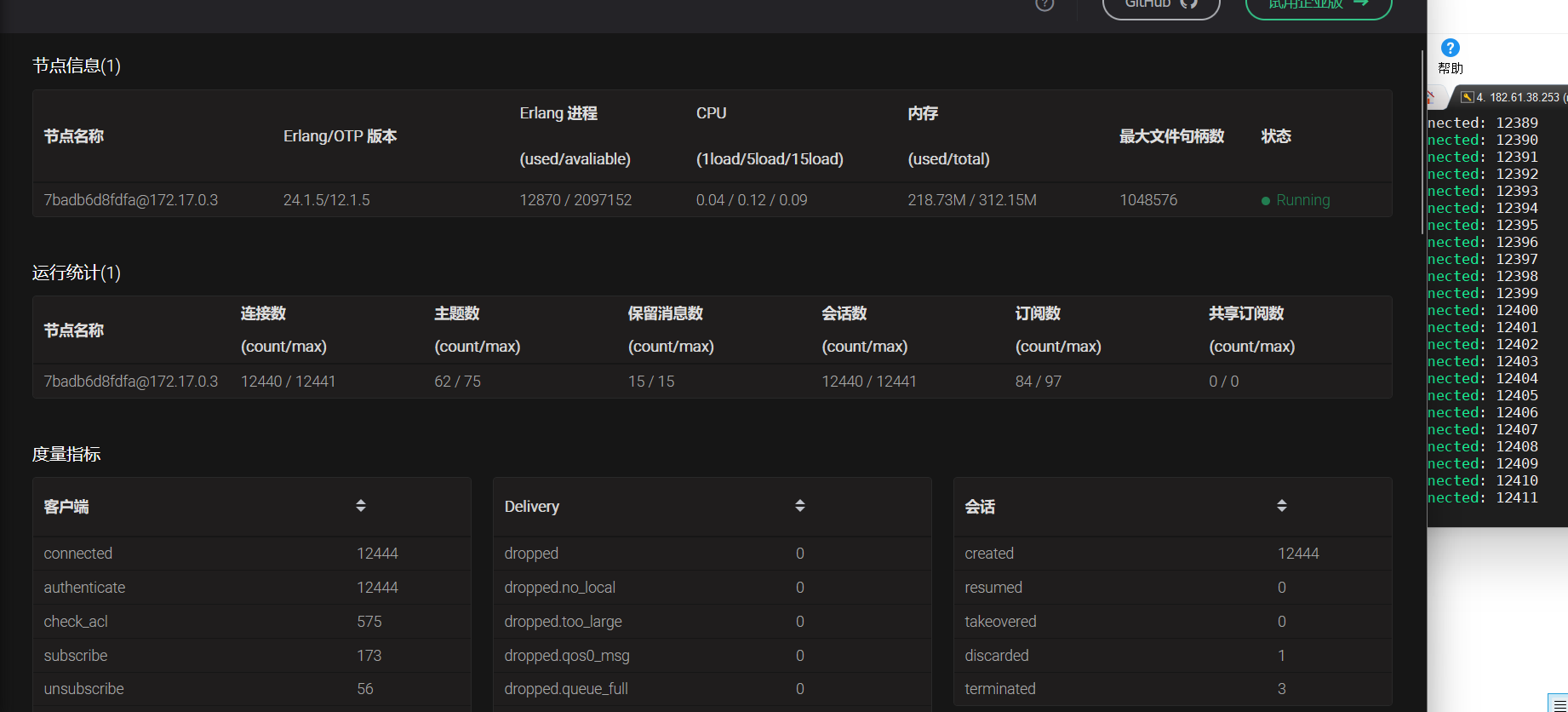
Task: Select the dropped.no_local metric row
Action: click(712, 588)
